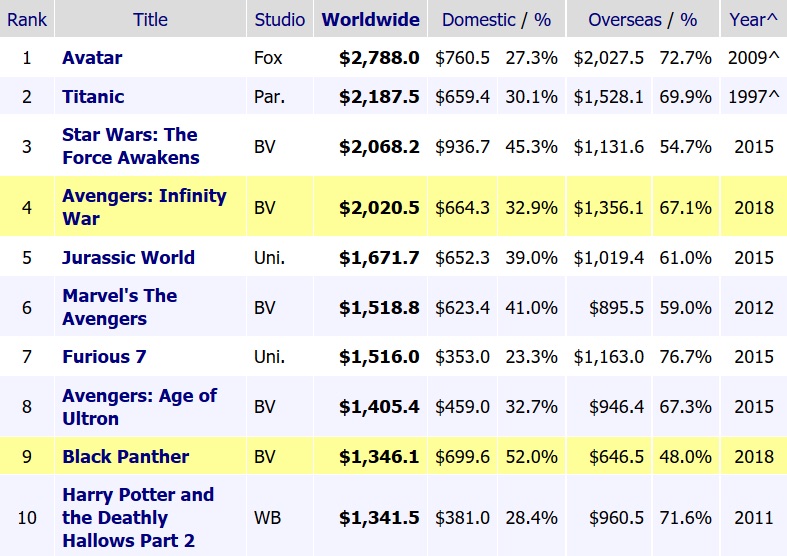Screen dimensions: 787x556
Task: Select the Jurassic World title link
Action: 128,257
